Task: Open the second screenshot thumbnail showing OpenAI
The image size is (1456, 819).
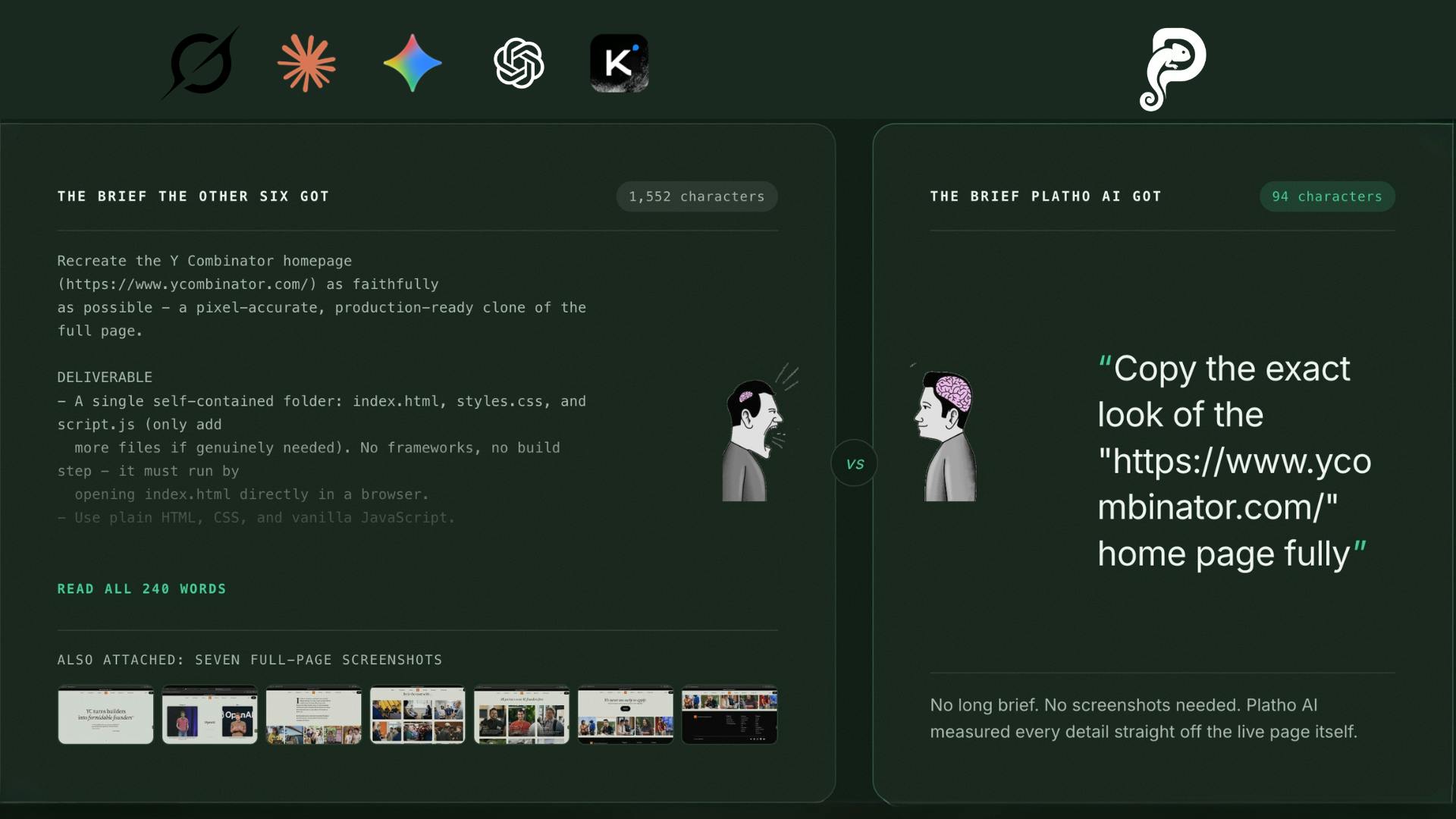Action: pos(209,714)
